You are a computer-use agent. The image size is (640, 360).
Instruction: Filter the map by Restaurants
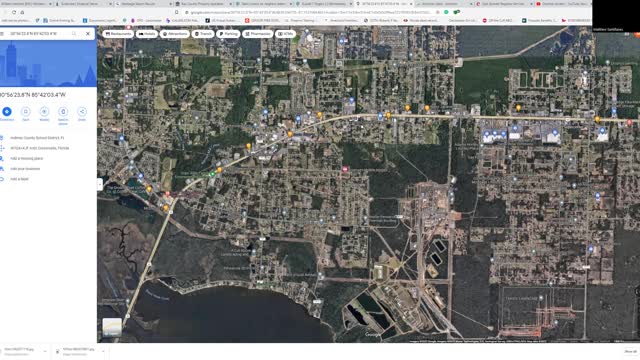point(118,34)
